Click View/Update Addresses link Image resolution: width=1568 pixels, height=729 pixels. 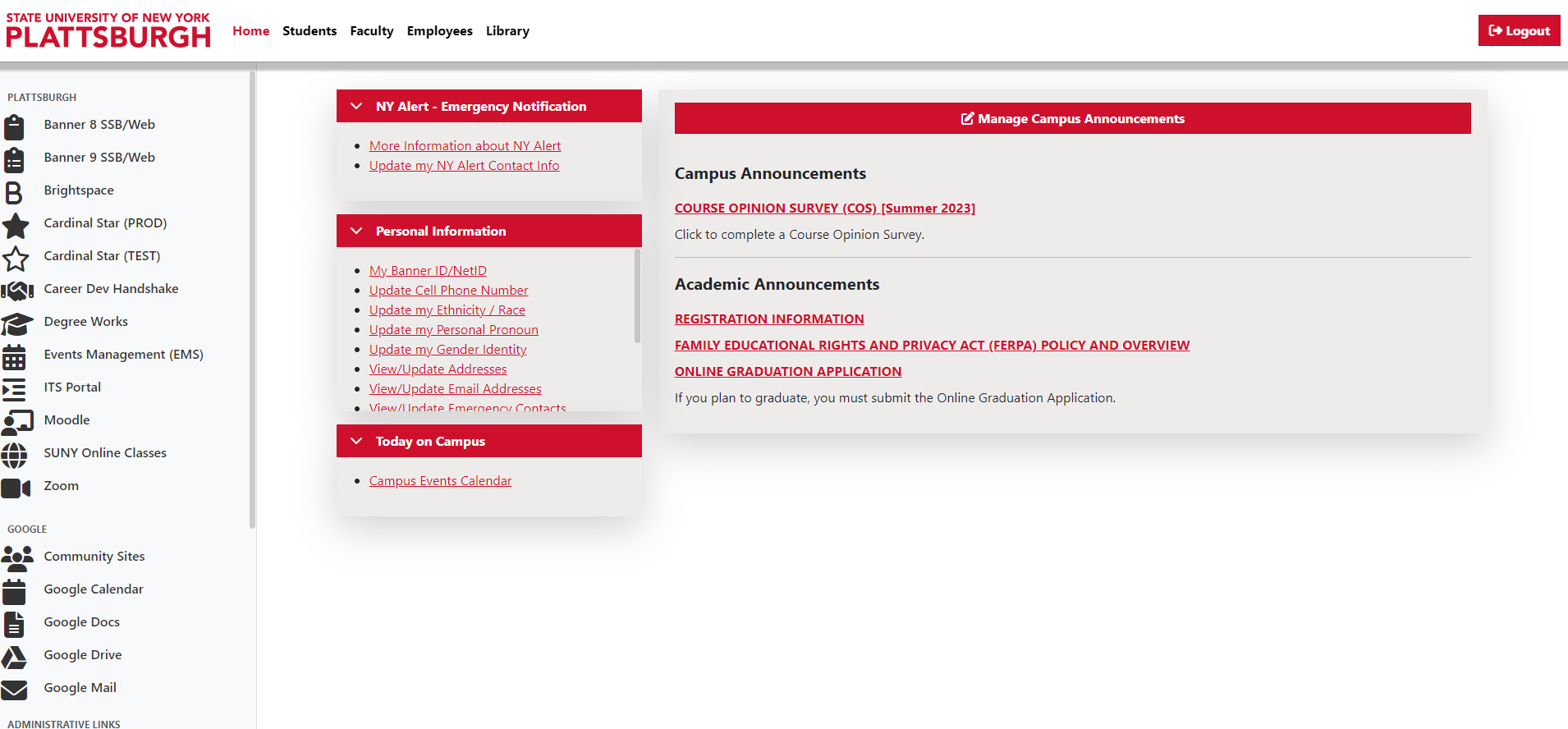point(438,369)
